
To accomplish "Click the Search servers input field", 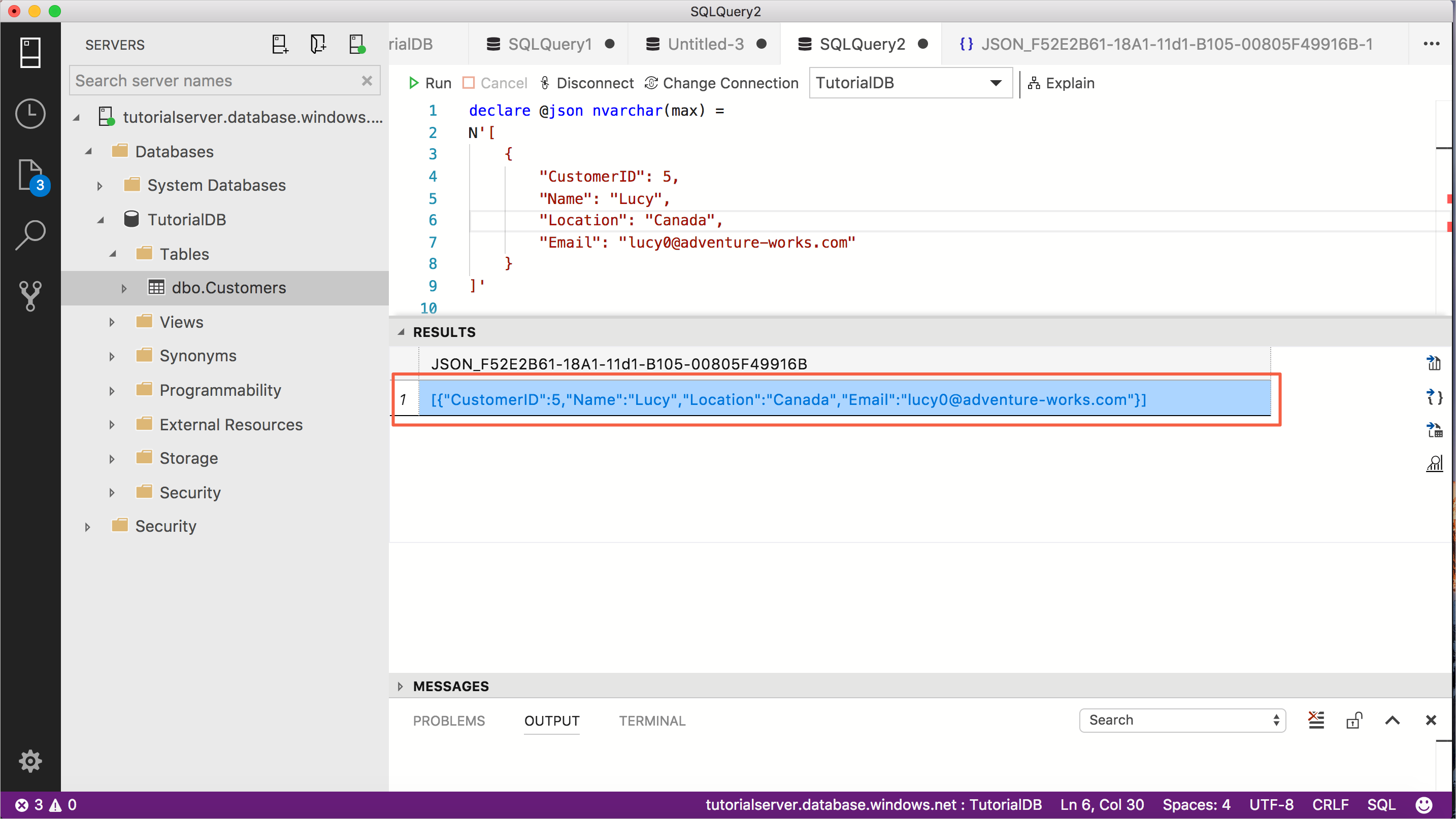I will pos(225,81).
